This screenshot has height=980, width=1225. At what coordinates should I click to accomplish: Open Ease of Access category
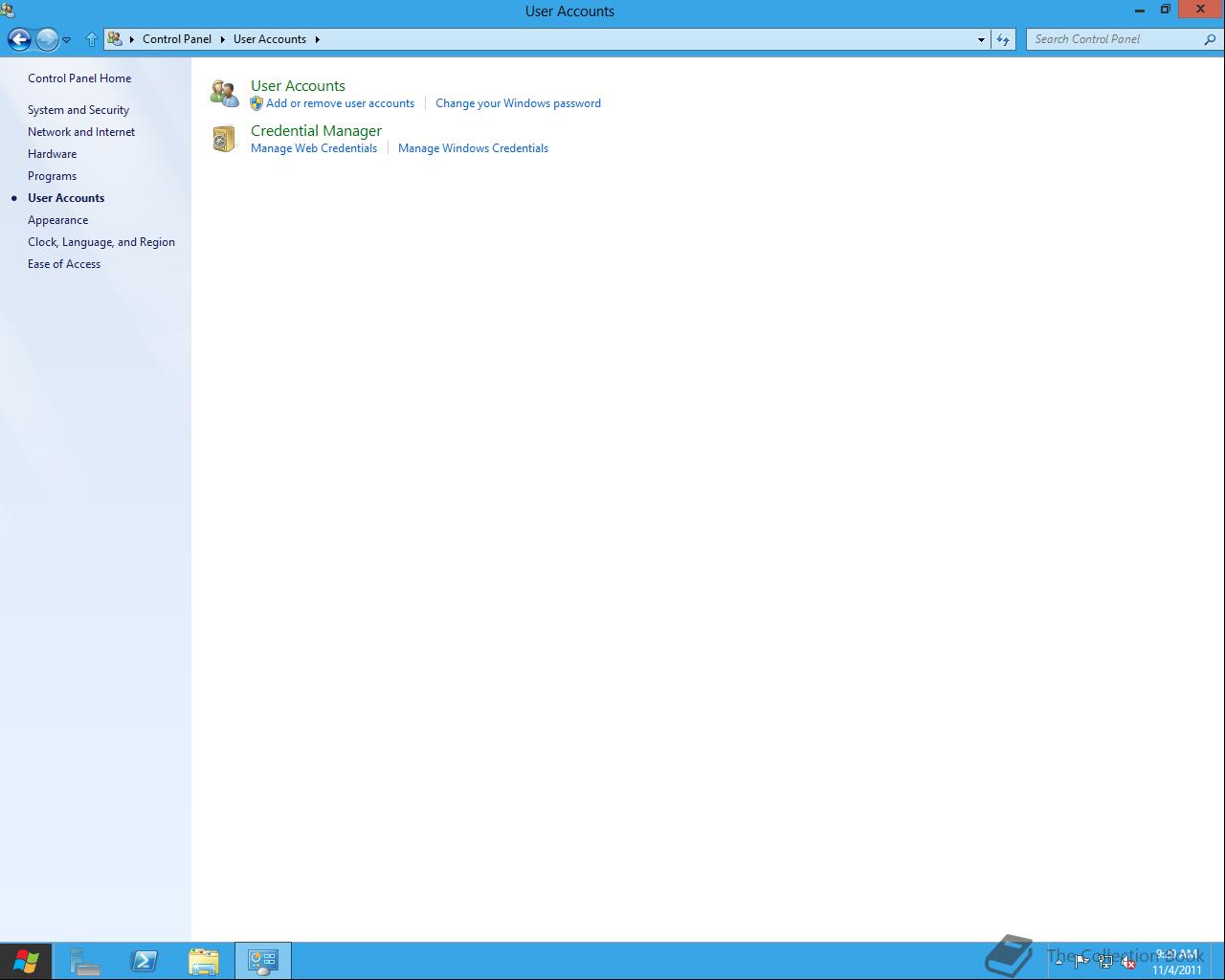[x=64, y=264]
